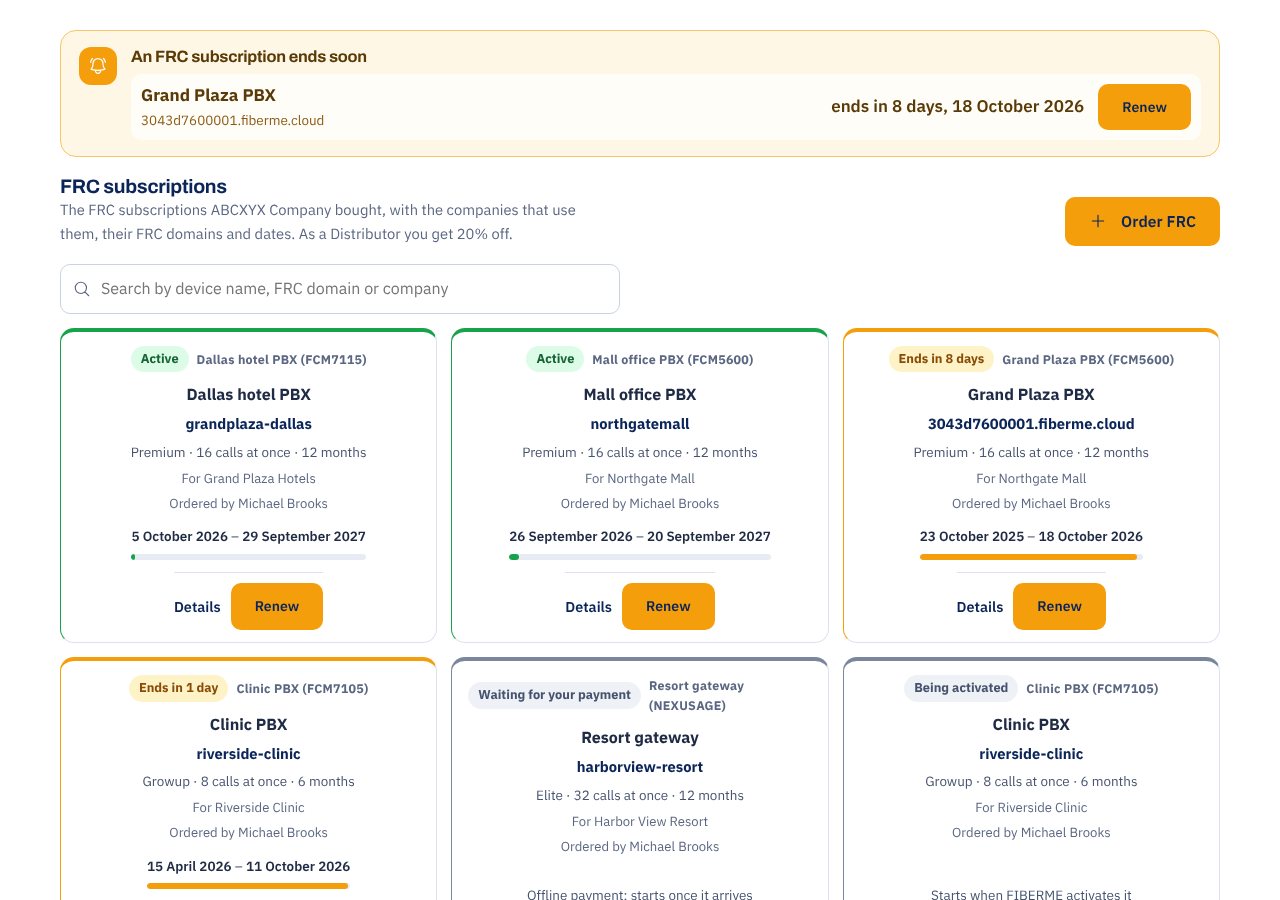View Details for Mall office PBX
This screenshot has width=1280, height=900.
[588, 607]
